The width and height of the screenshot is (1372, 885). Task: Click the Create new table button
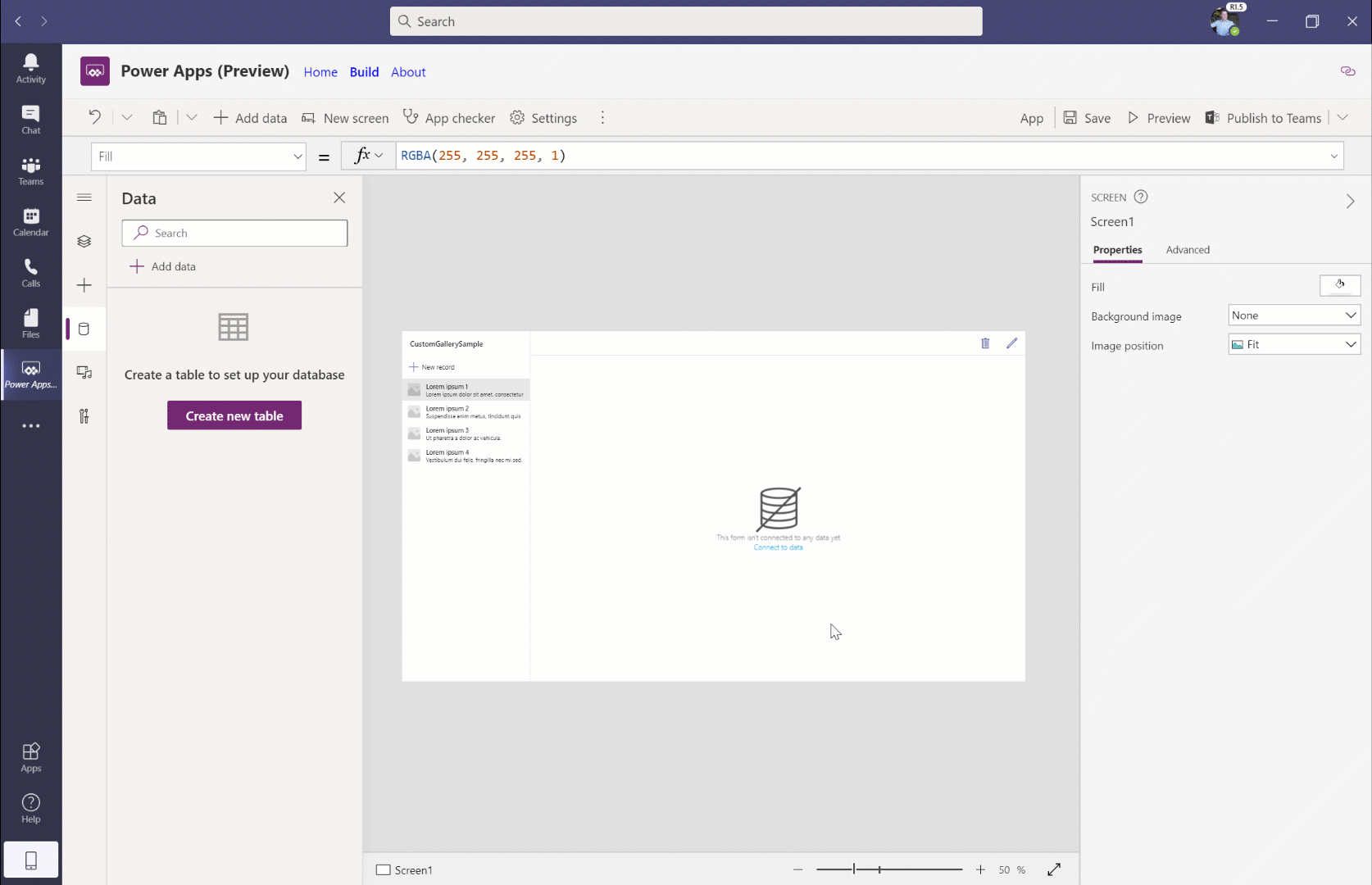(234, 415)
